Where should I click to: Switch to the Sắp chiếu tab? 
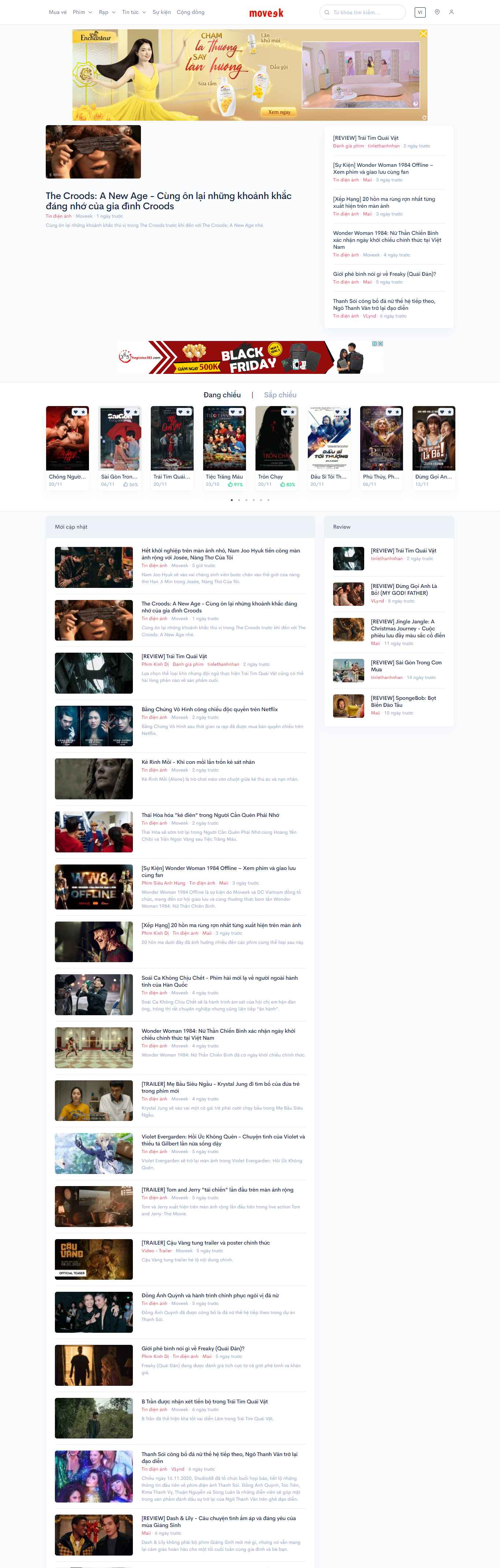click(280, 395)
